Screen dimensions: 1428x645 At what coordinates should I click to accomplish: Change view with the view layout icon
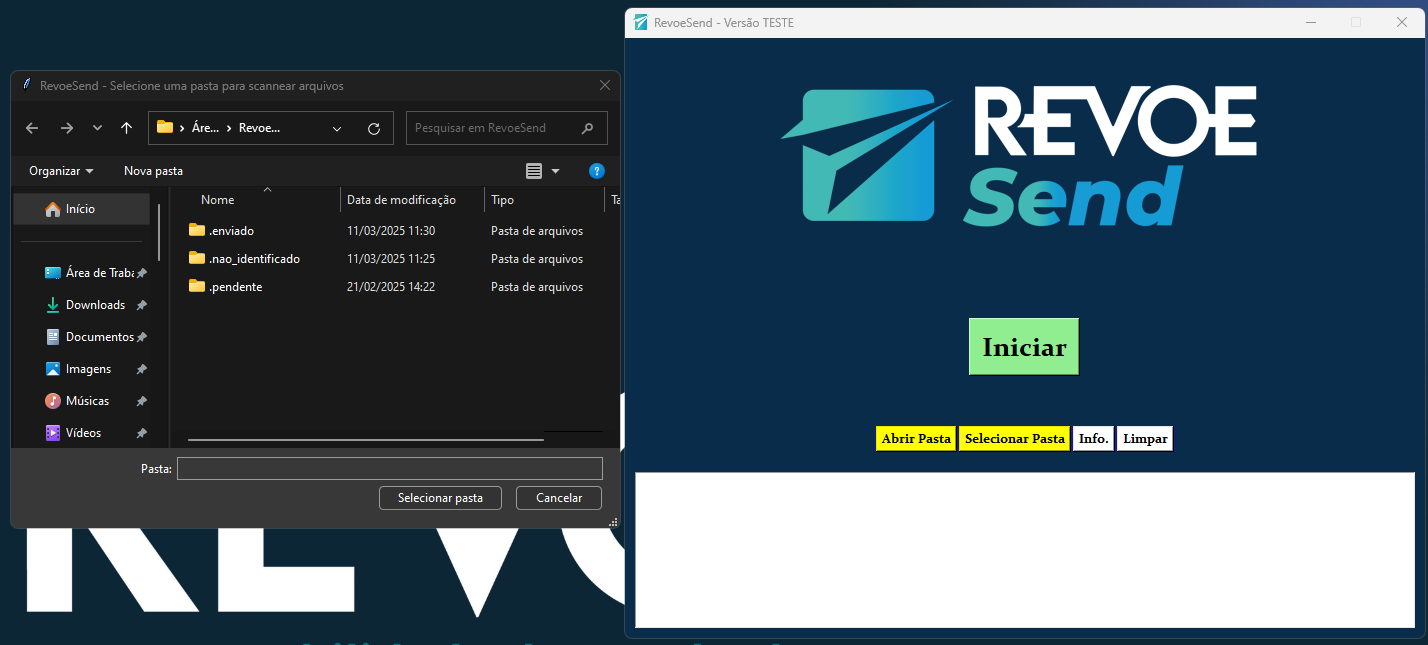tap(534, 171)
